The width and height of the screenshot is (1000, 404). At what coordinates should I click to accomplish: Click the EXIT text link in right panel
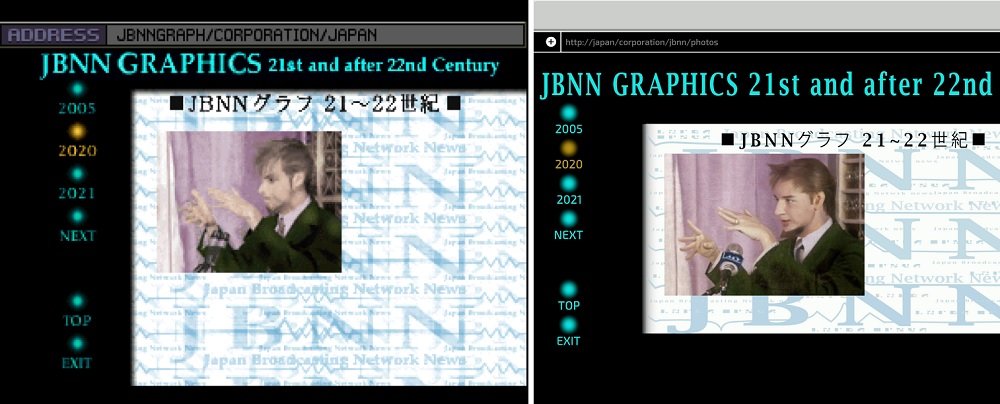[x=569, y=341]
